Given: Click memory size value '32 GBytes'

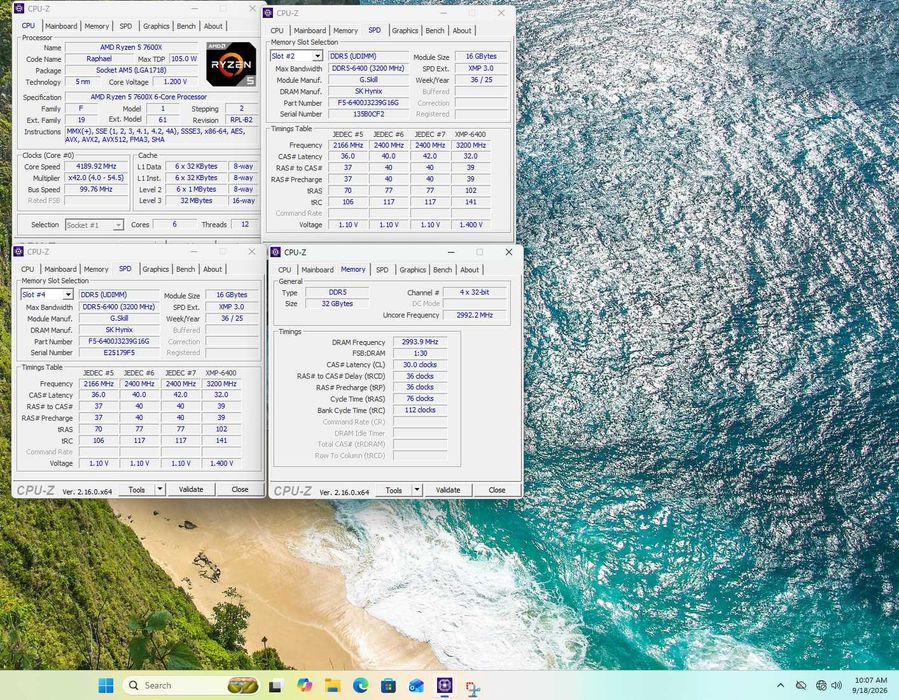Looking at the screenshot, I should [338, 303].
